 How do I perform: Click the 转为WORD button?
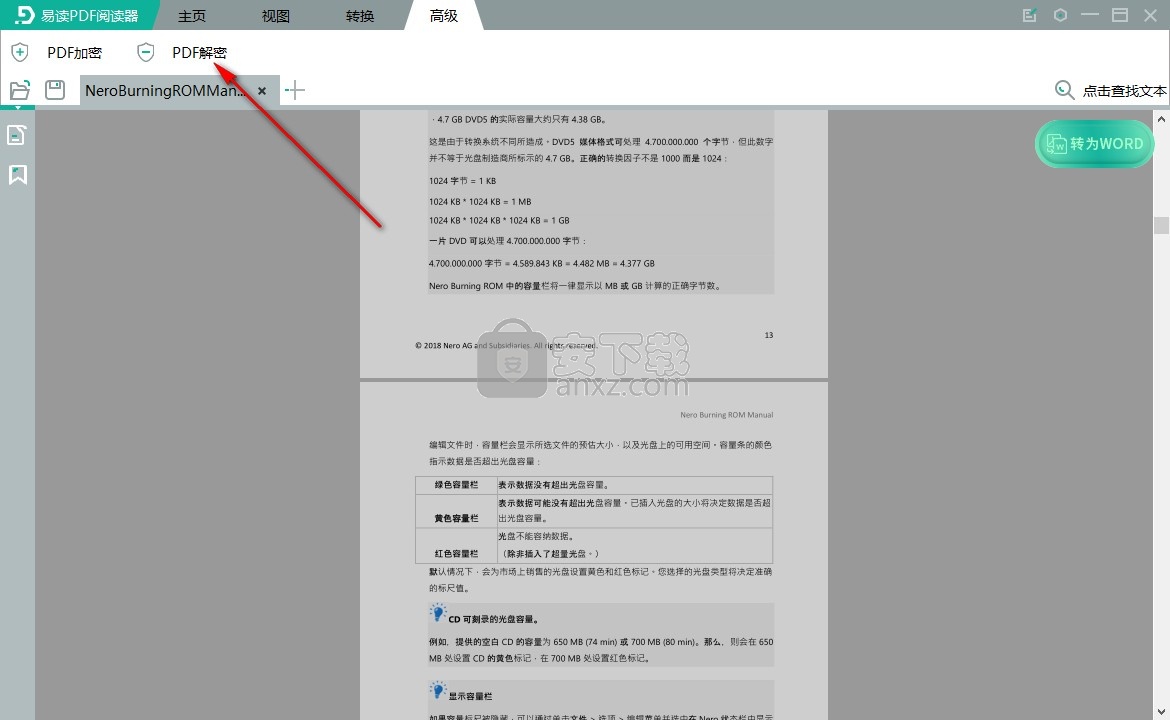coord(1095,144)
